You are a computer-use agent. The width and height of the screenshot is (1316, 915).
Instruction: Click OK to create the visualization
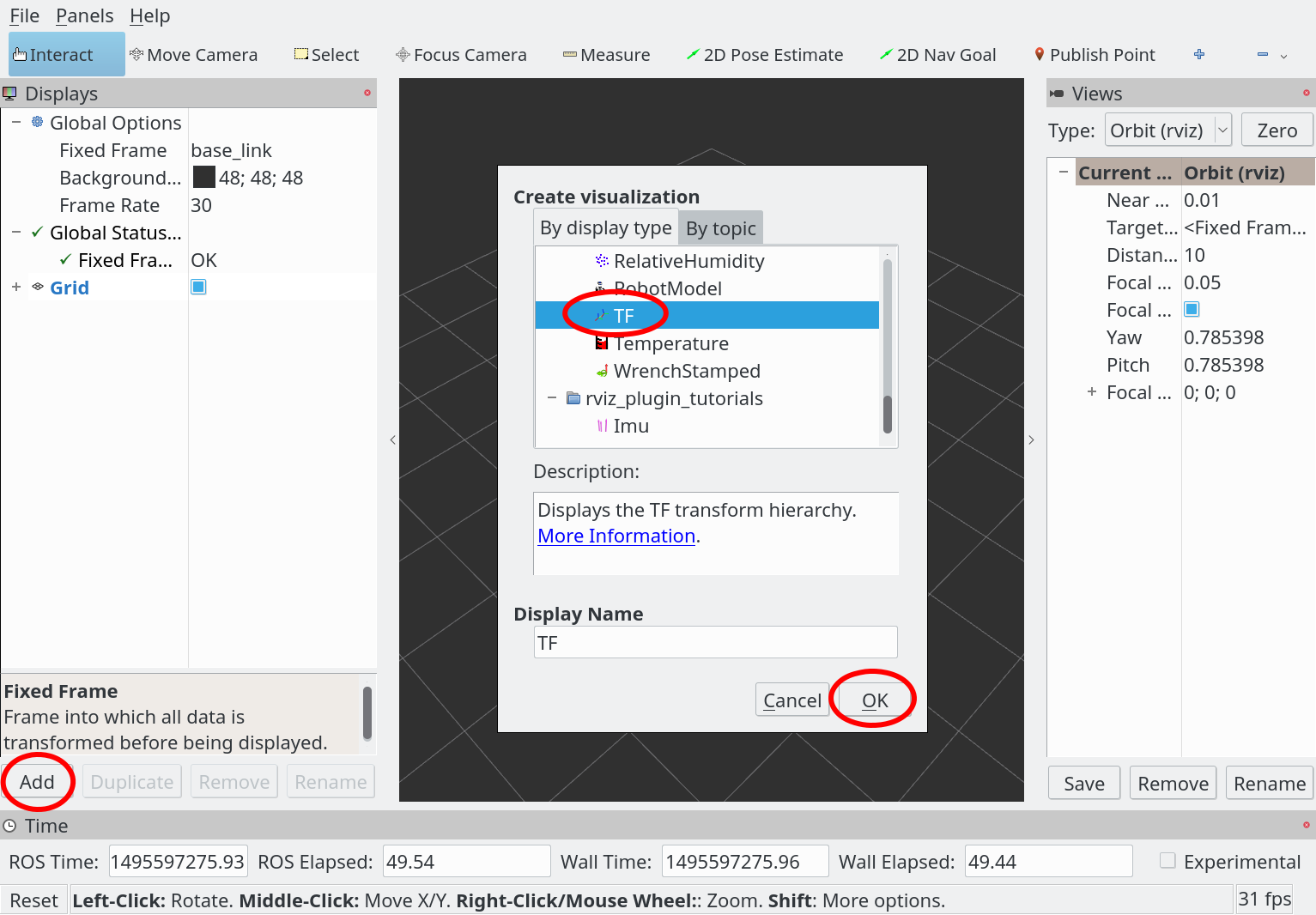pyautogui.click(x=875, y=700)
